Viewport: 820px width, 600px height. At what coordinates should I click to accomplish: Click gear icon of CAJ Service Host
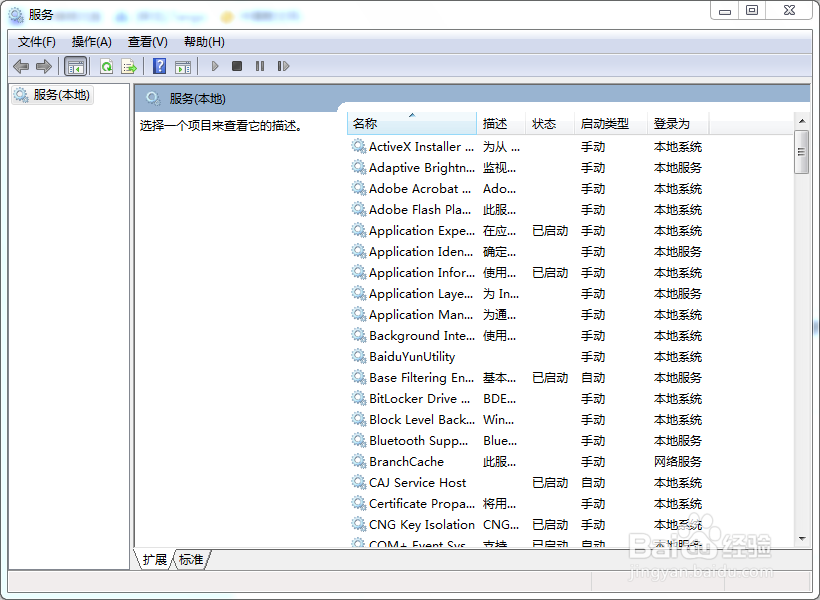[358, 482]
